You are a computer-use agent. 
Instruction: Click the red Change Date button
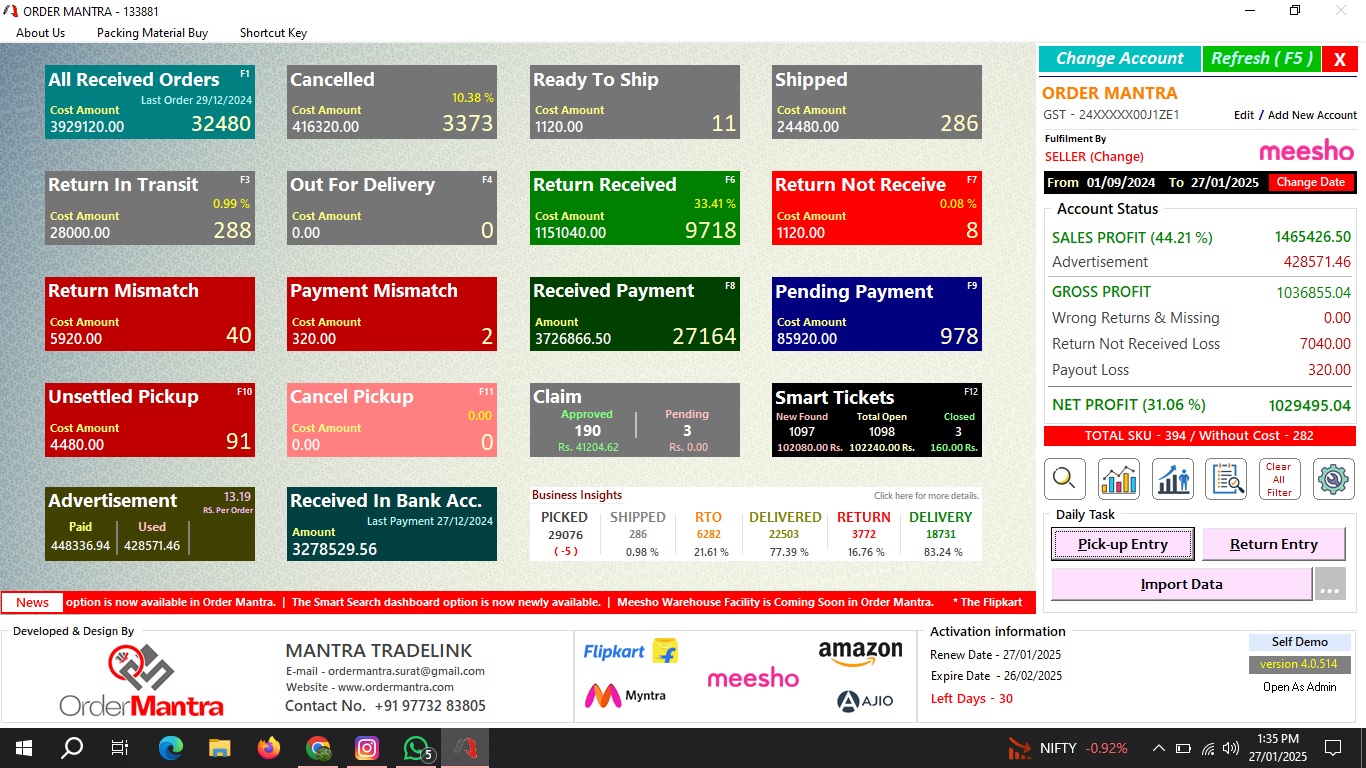point(1310,183)
